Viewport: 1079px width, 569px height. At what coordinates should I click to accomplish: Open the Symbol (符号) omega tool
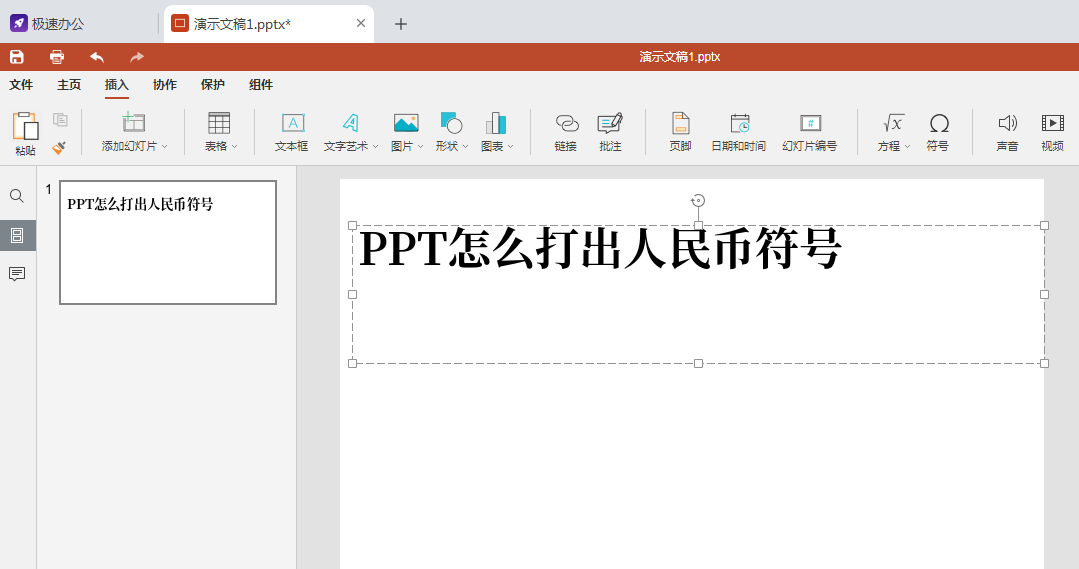point(938,132)
